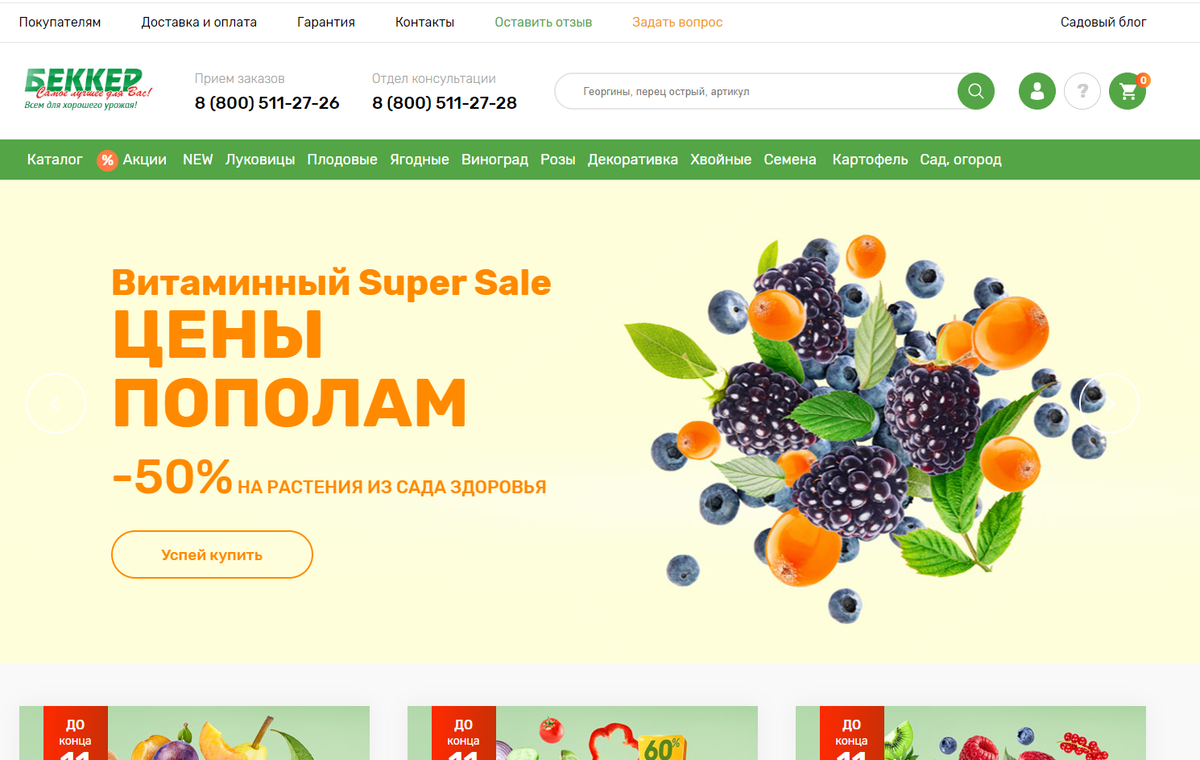The image size is (1200, 760).
Task: Open the user account profile icon
Action: pos(1037,92)
